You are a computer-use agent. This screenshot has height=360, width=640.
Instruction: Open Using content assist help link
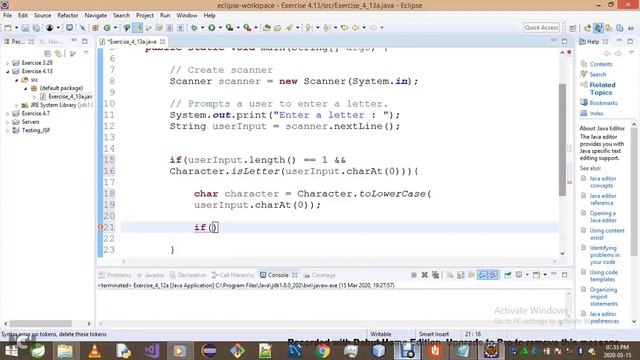(x=607, y=234)
